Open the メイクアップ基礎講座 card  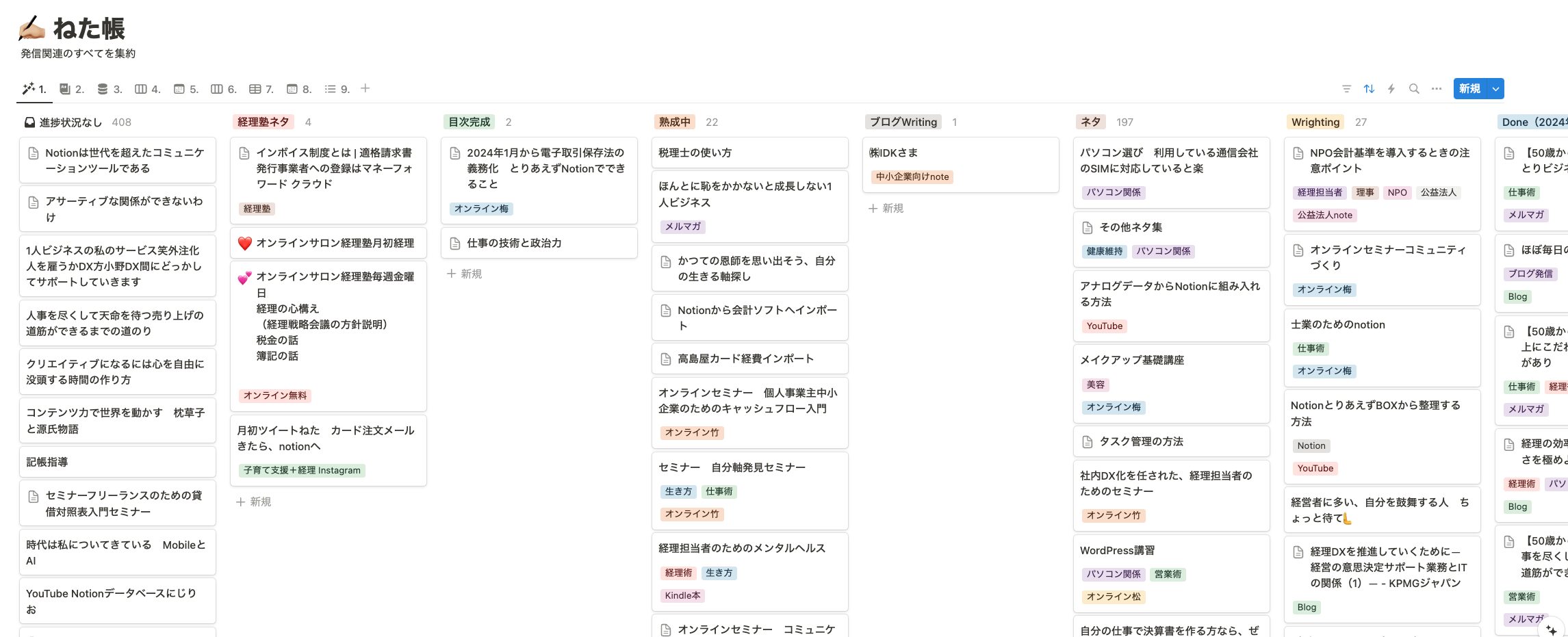coord(1172,383)
